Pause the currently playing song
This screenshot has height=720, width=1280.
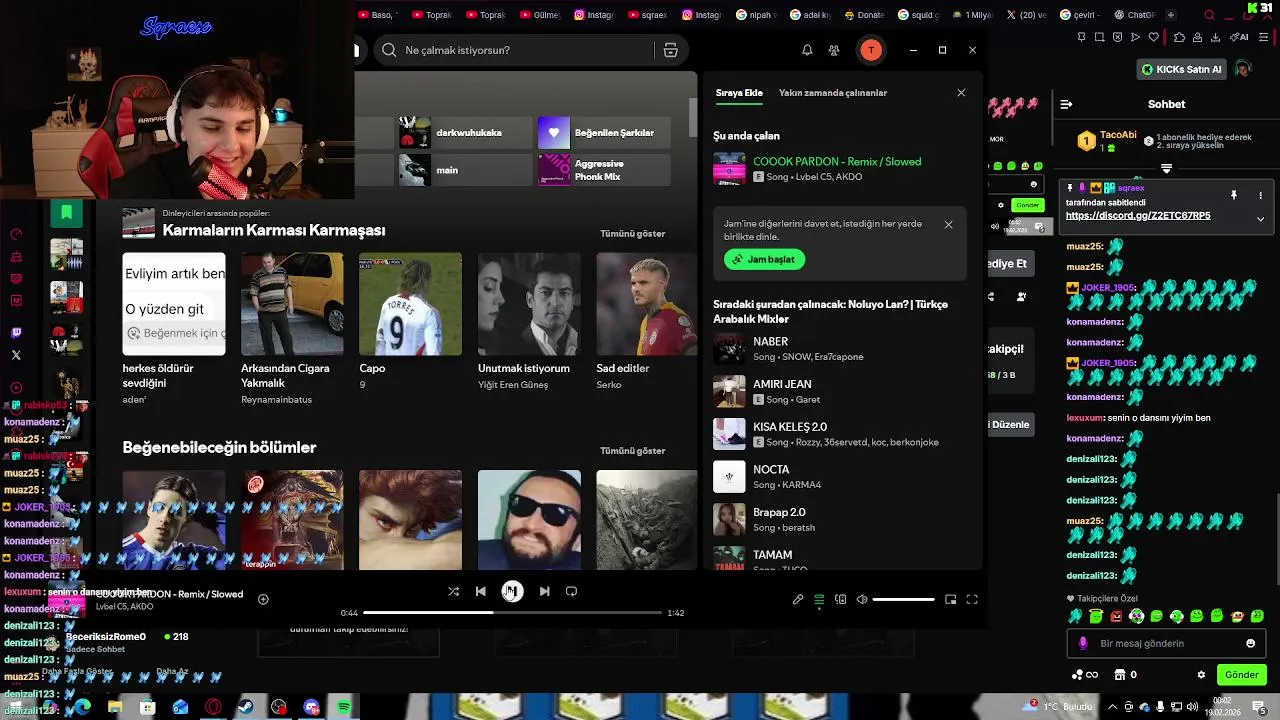[512, 592]
